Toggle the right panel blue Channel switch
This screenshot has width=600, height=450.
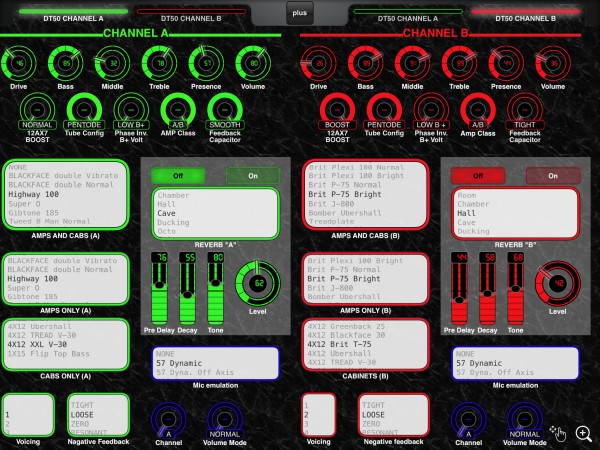[469, 421]
